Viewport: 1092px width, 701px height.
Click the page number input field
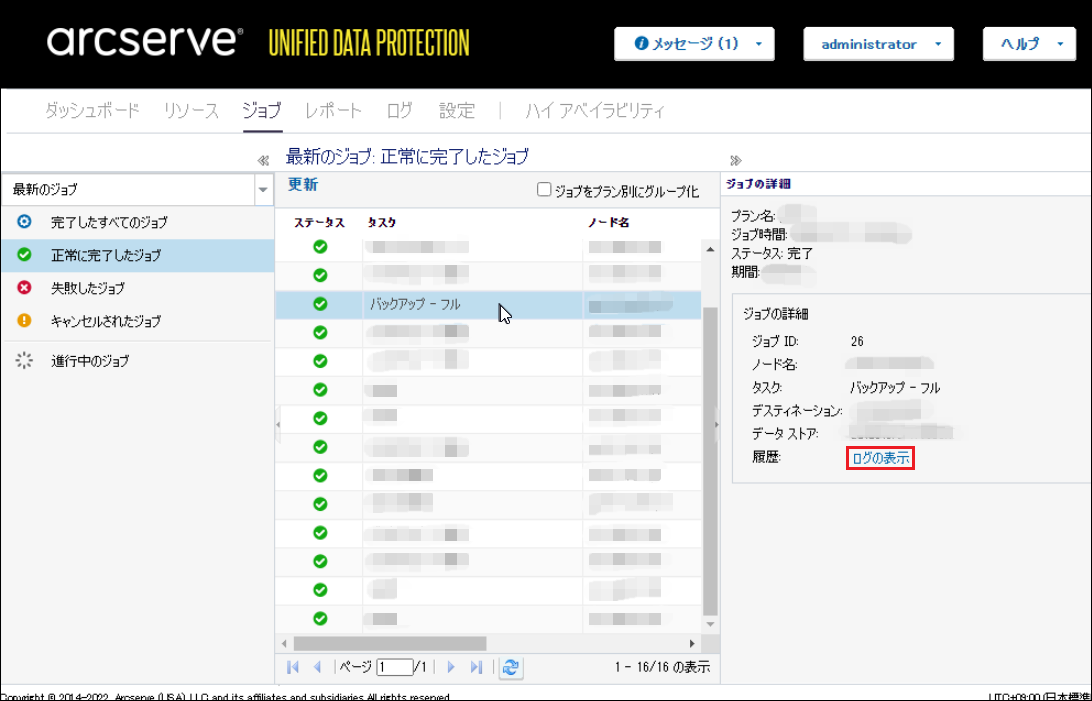395,667
